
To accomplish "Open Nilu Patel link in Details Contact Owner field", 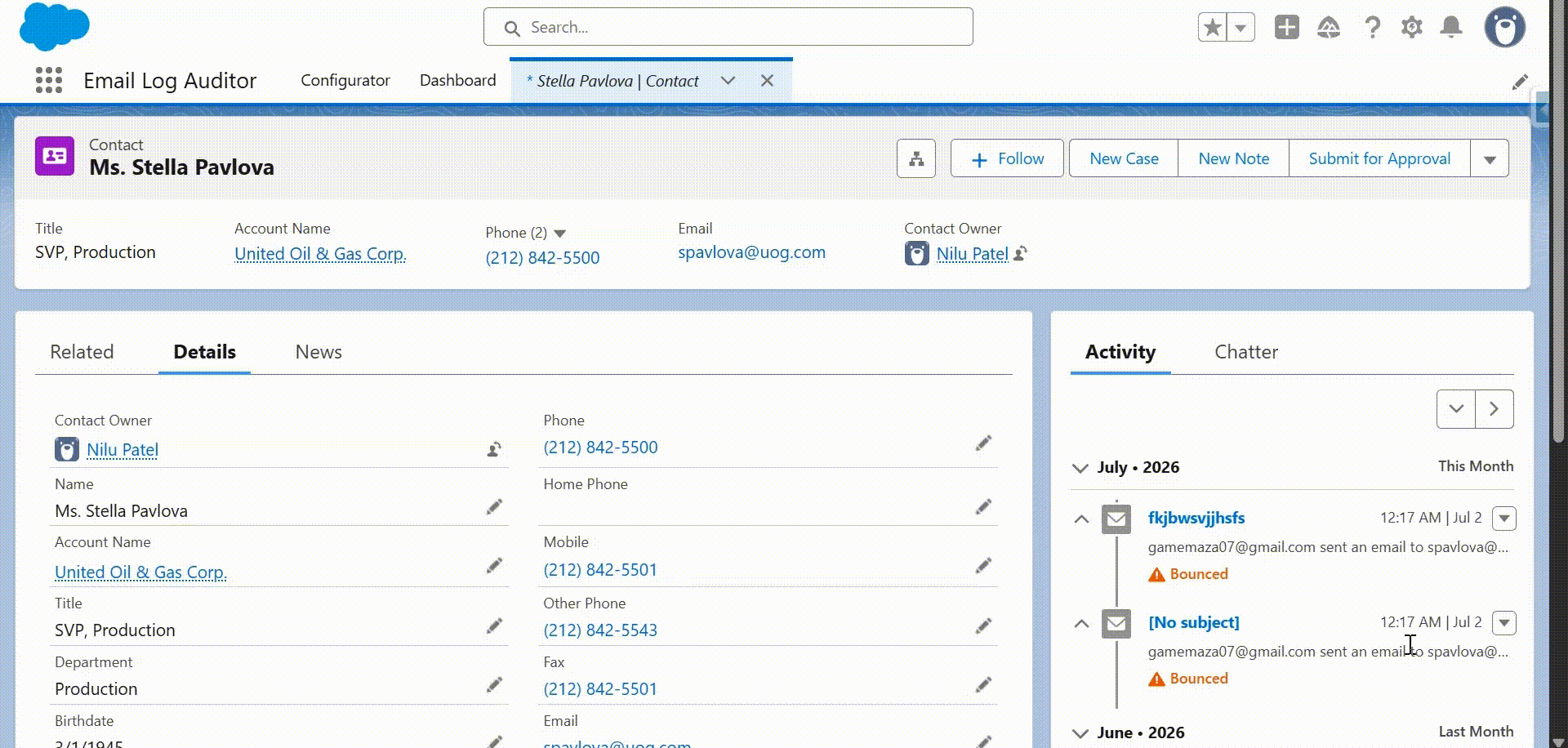I will pos(122,450).
